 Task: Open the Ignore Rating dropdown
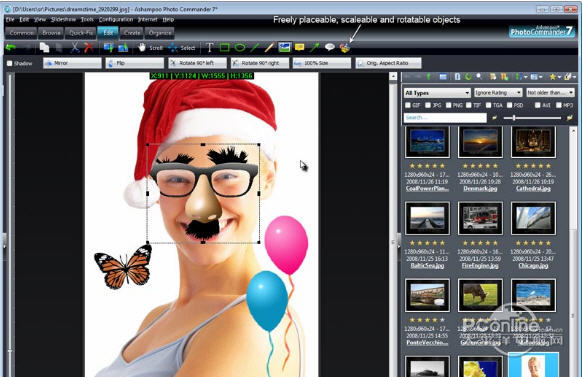[498, 93]
